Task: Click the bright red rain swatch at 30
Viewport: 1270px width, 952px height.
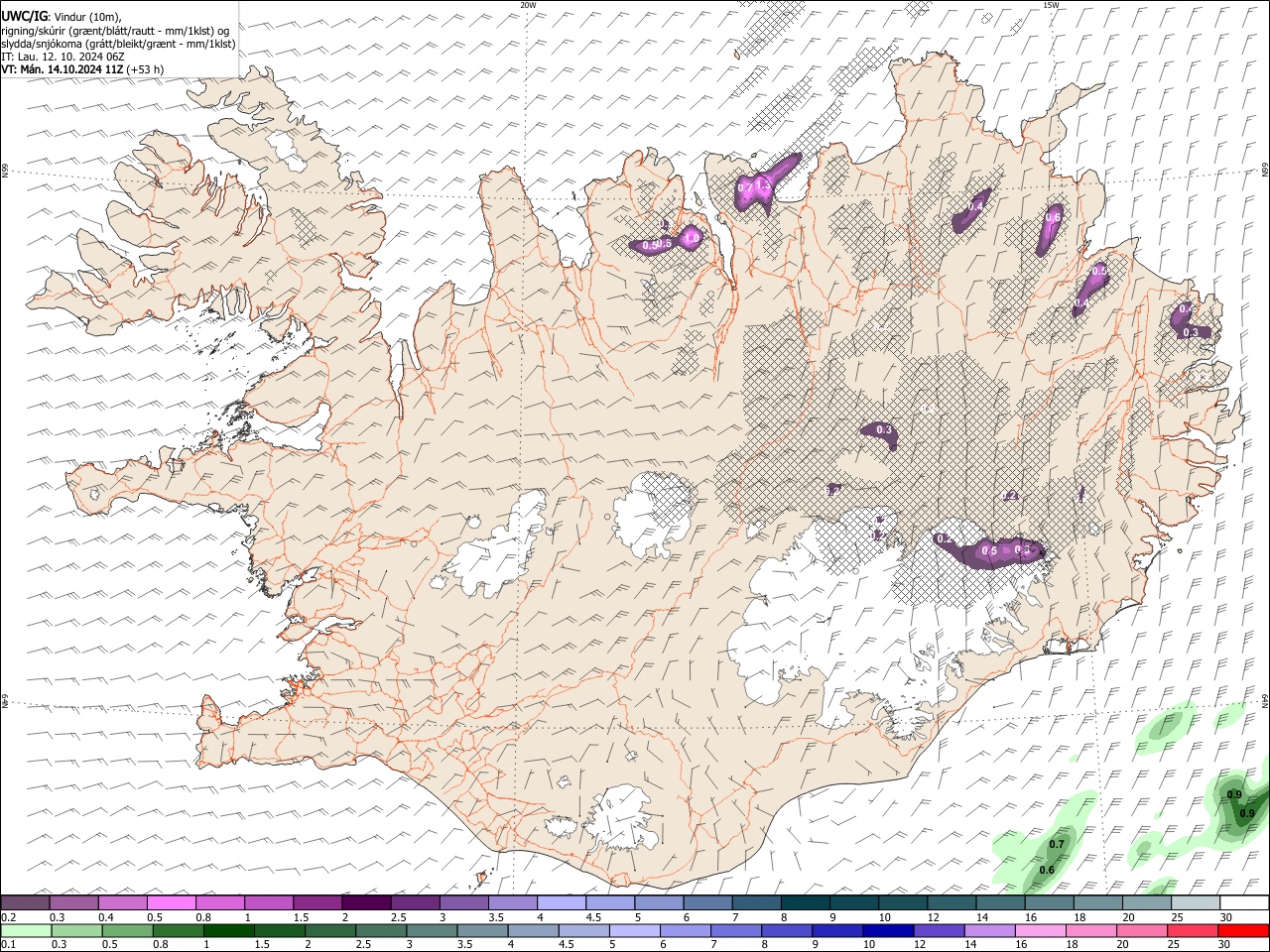Action: [1243, 930]
